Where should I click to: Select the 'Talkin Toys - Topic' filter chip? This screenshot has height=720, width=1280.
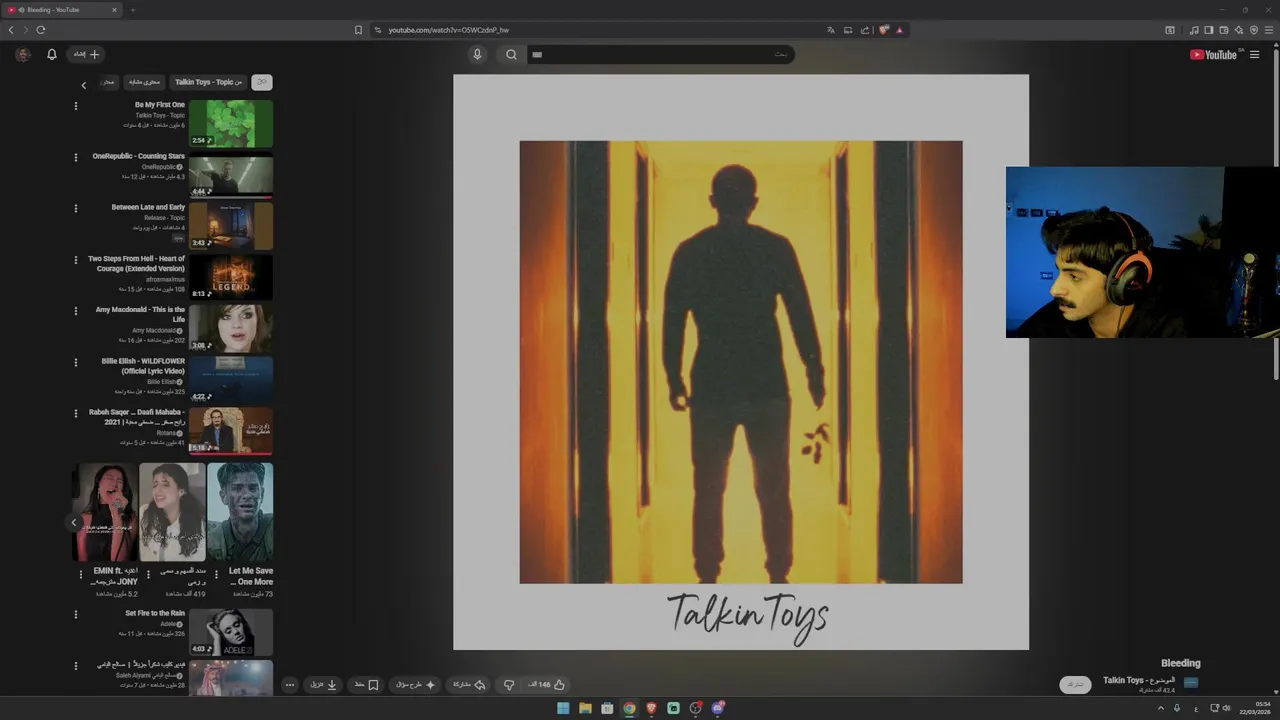coord(208,82)
